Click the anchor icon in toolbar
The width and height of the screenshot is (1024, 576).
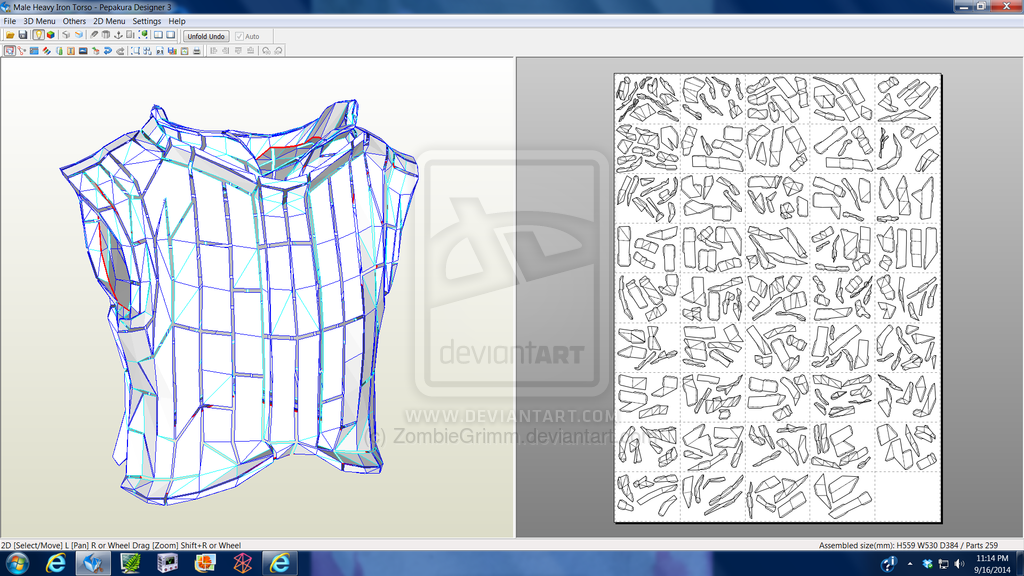pos(118,35)
